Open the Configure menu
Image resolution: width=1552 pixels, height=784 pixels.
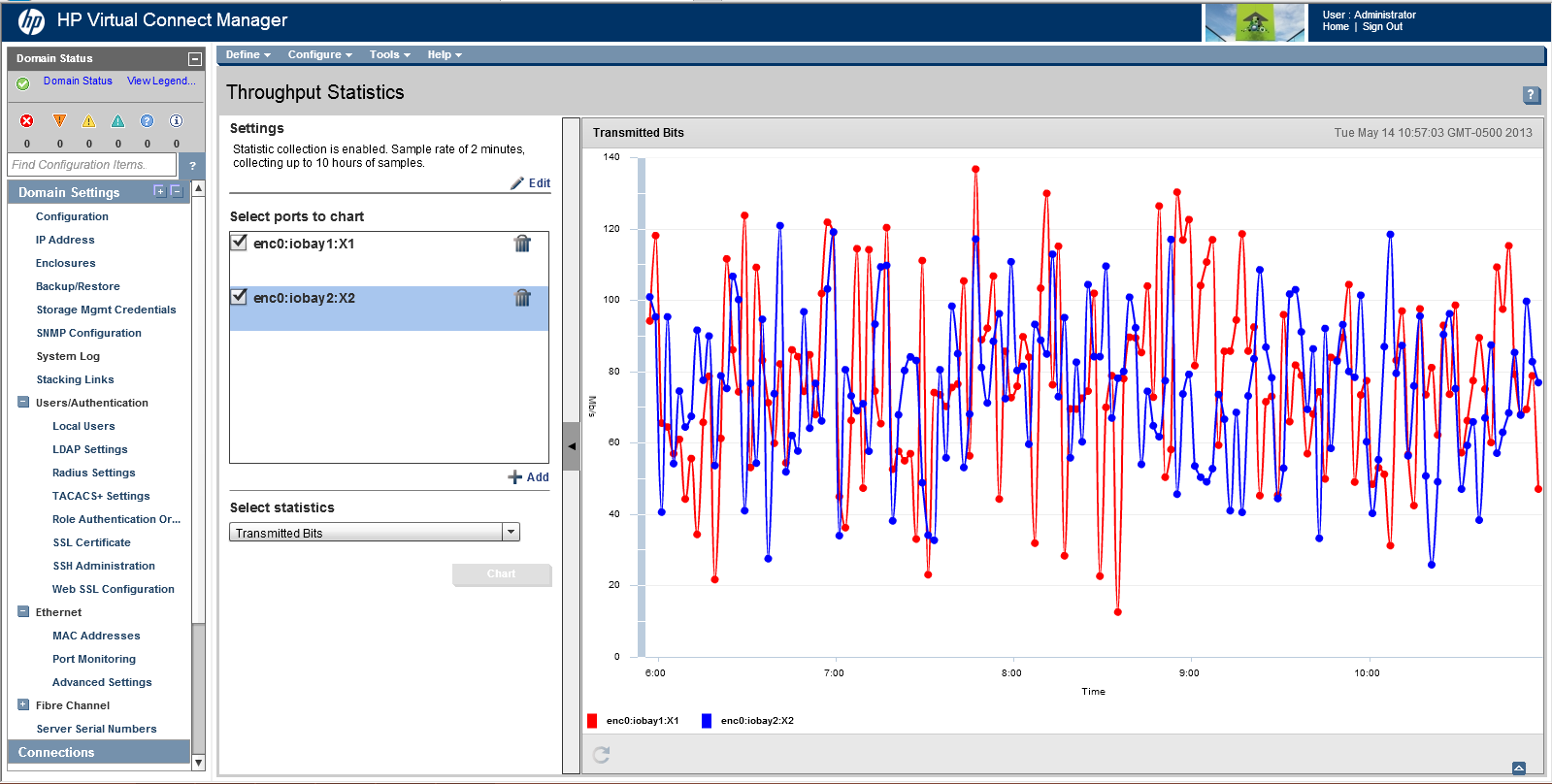coord(319,55)
